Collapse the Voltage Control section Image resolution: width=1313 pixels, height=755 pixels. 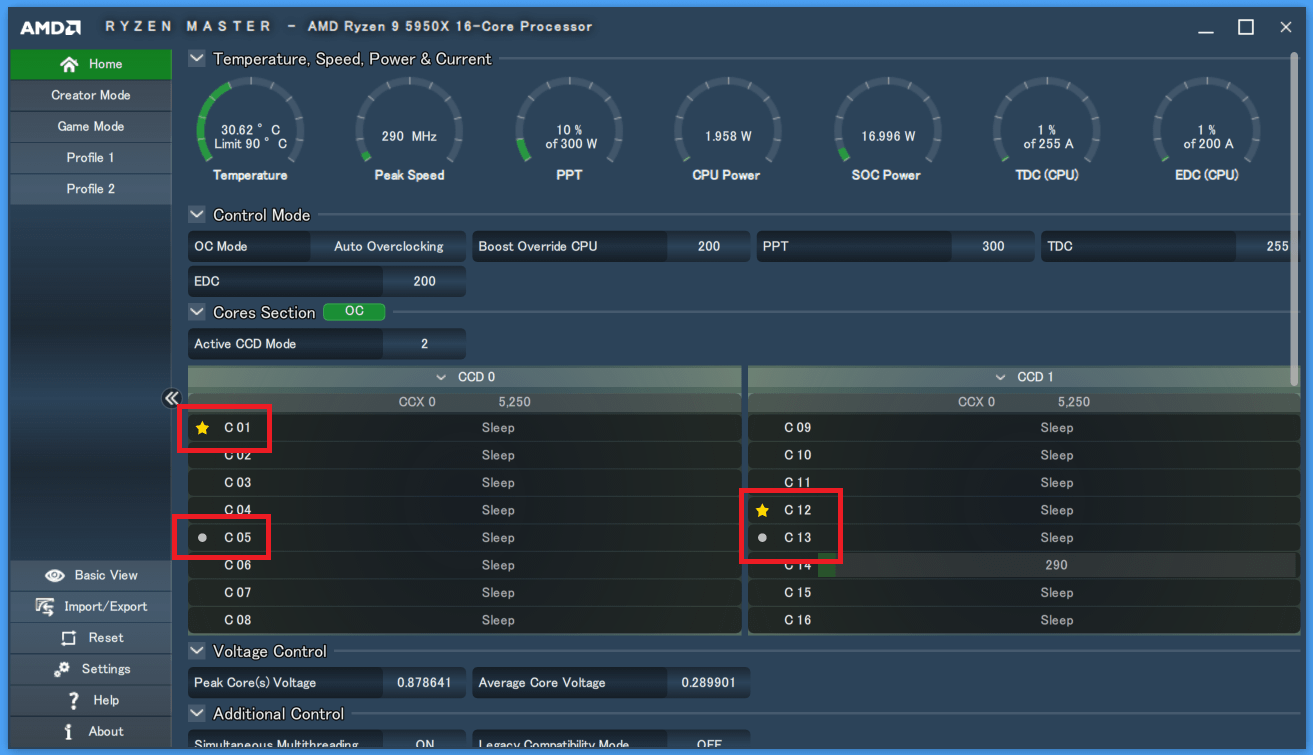pyautogui.click(x=197, y=651)
